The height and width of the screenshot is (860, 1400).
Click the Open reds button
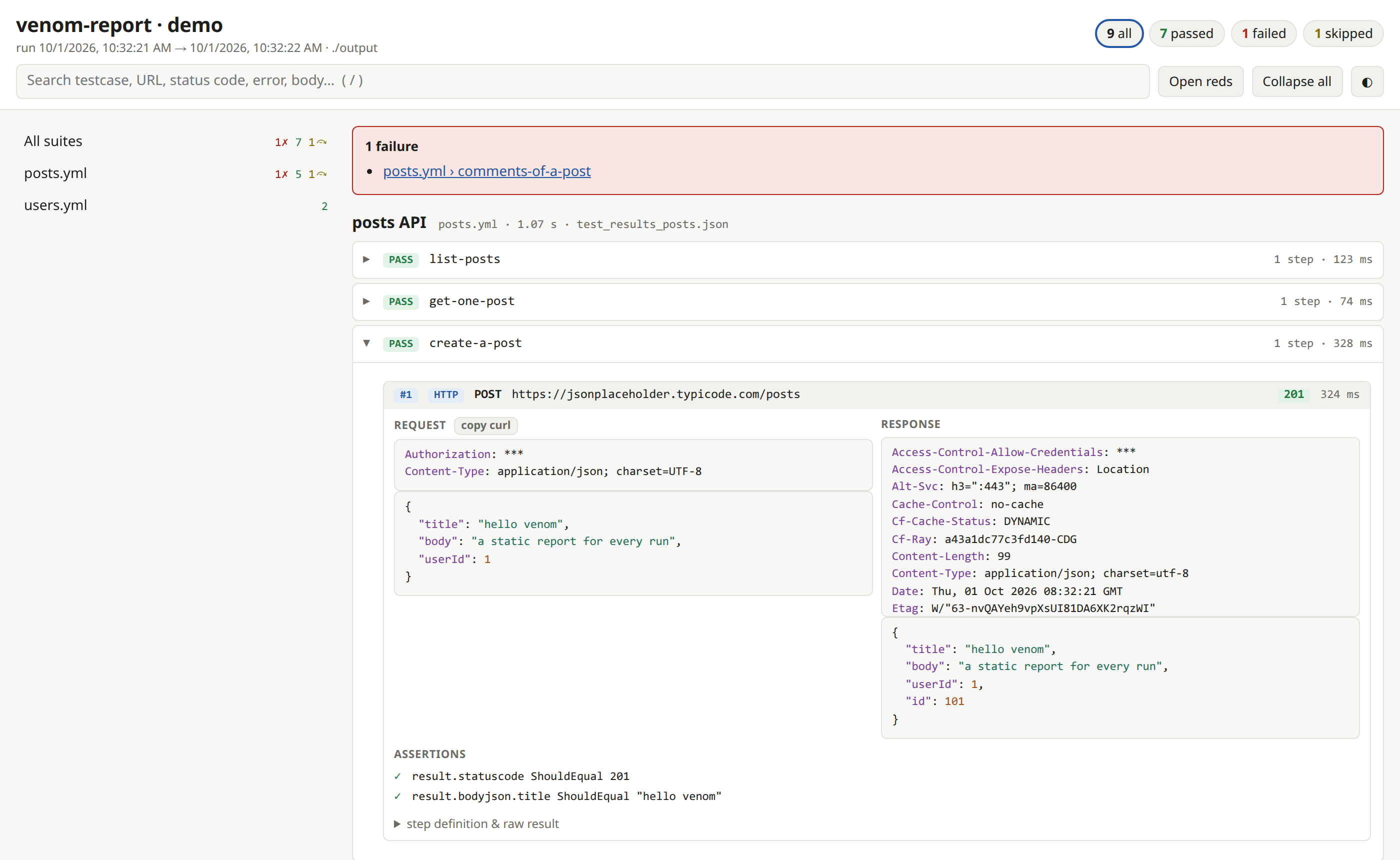1200,82
